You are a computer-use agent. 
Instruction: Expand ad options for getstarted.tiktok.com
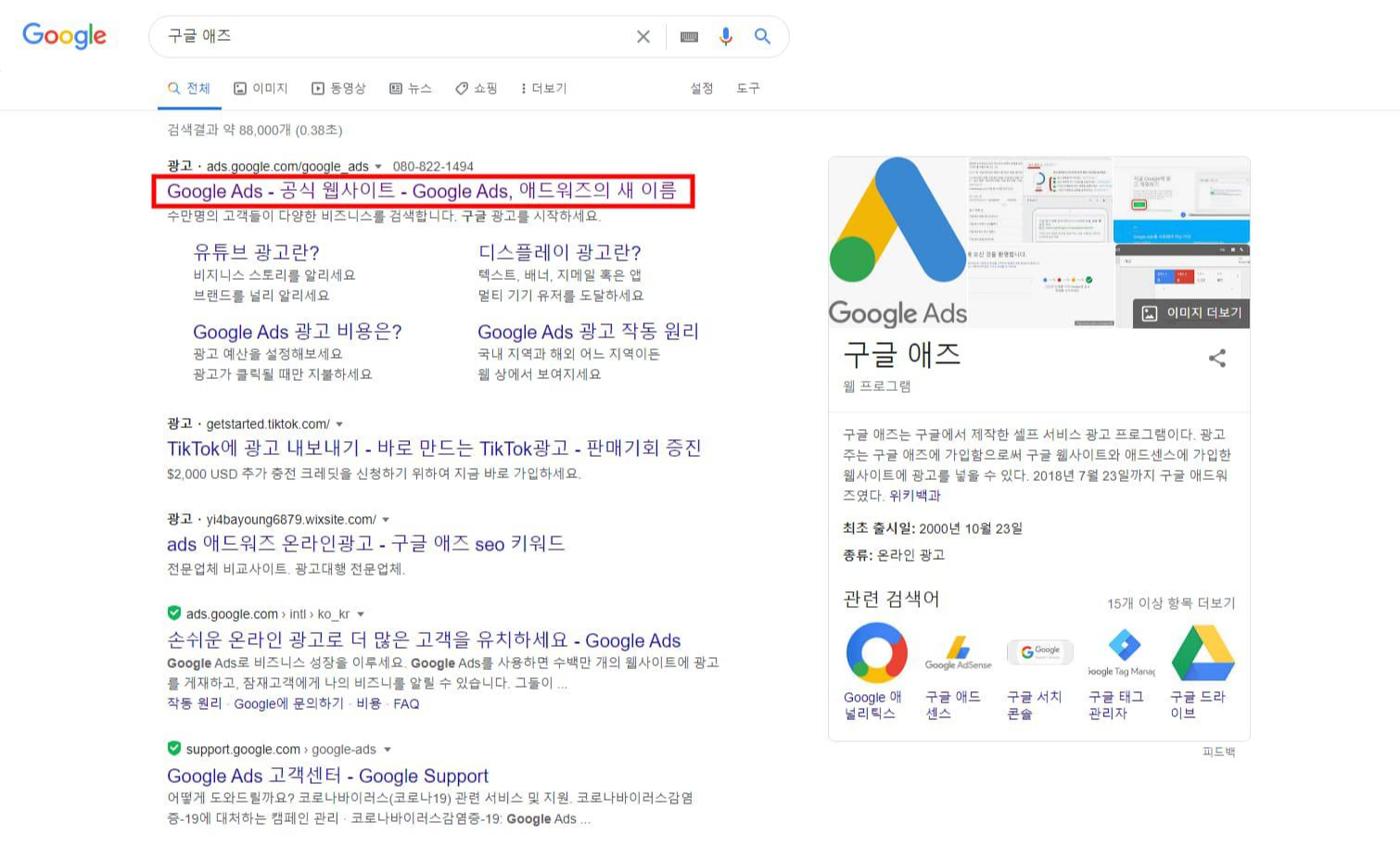339,424
